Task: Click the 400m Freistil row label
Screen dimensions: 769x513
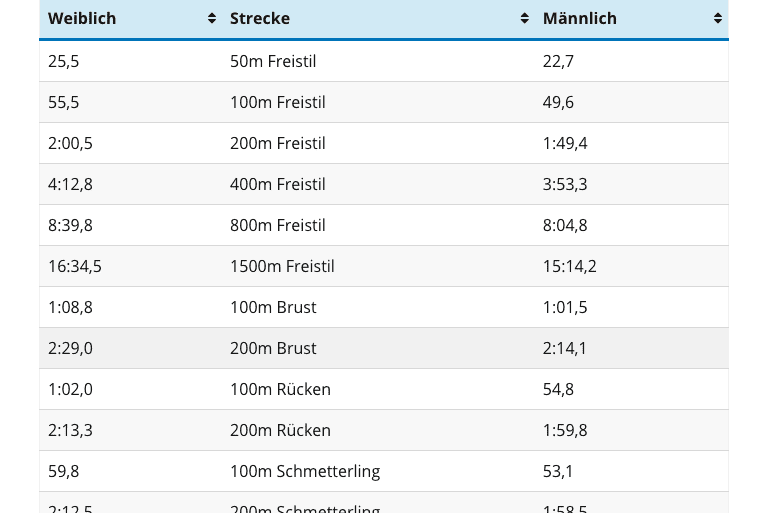Action: click(277, 184)
